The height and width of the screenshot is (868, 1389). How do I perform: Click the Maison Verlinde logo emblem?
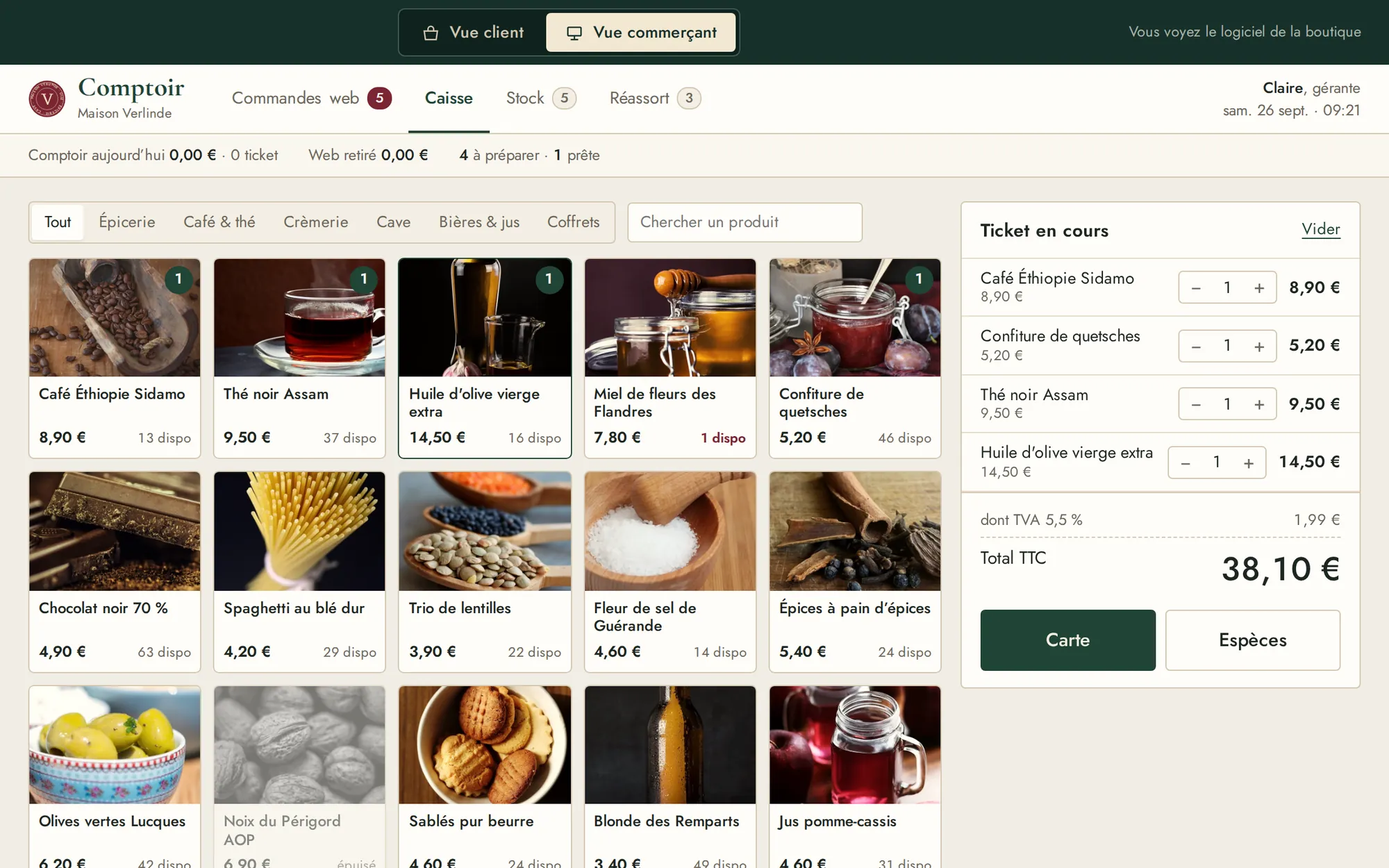pyautogui.click(x=47, y=99)
